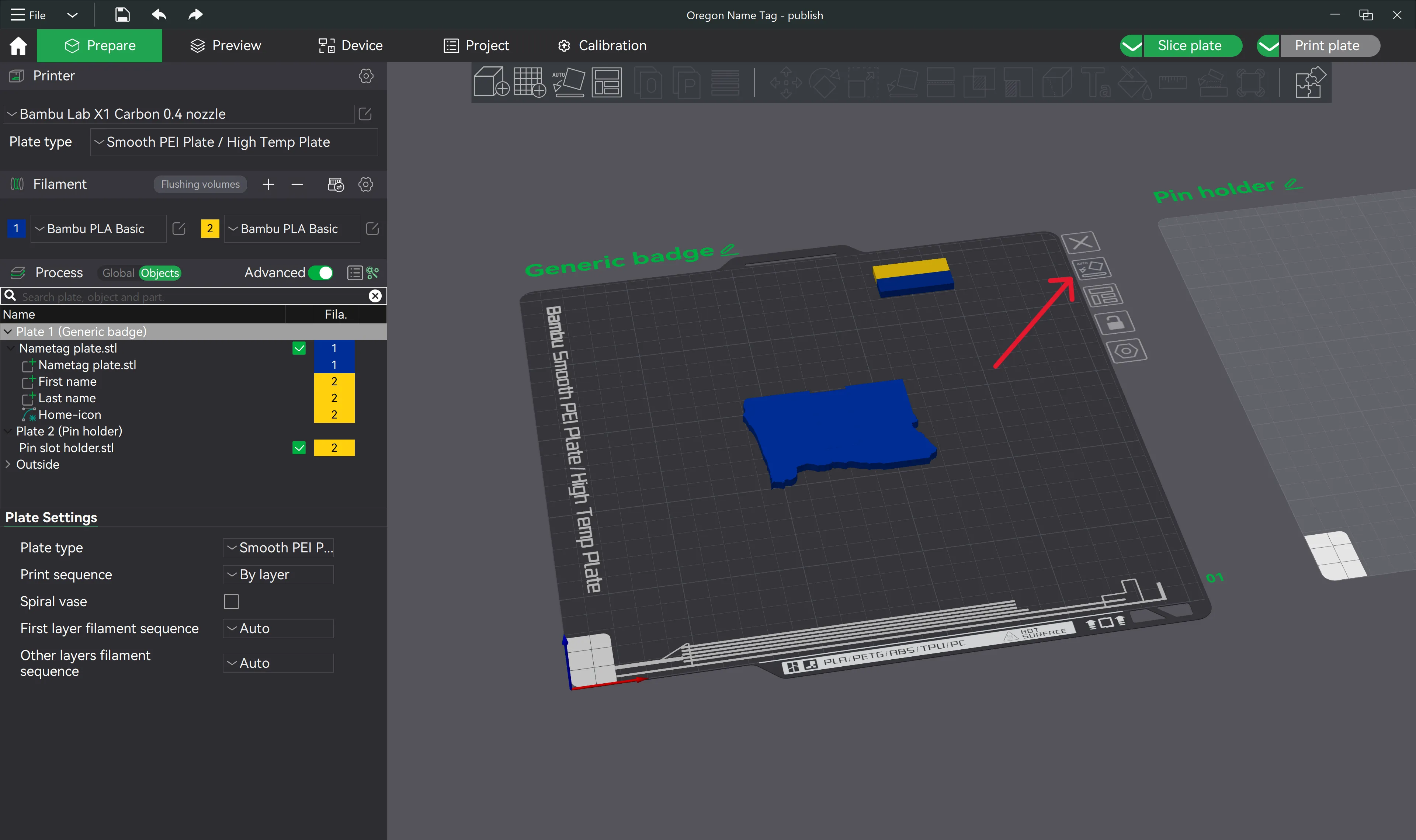Viewport: 1416px width, 840px height.
Task: Click the yellow filament 2 color swatch
Action: (210, 229)
